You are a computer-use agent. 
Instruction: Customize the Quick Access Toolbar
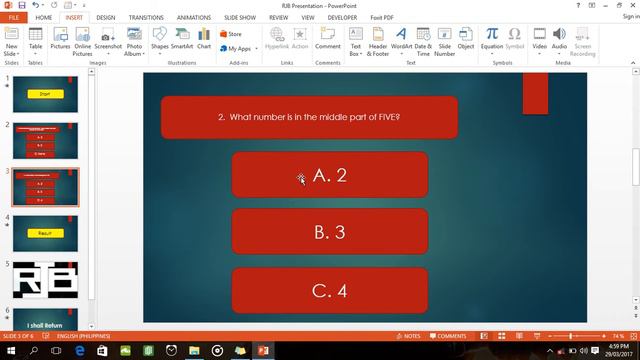pos(84,5)
